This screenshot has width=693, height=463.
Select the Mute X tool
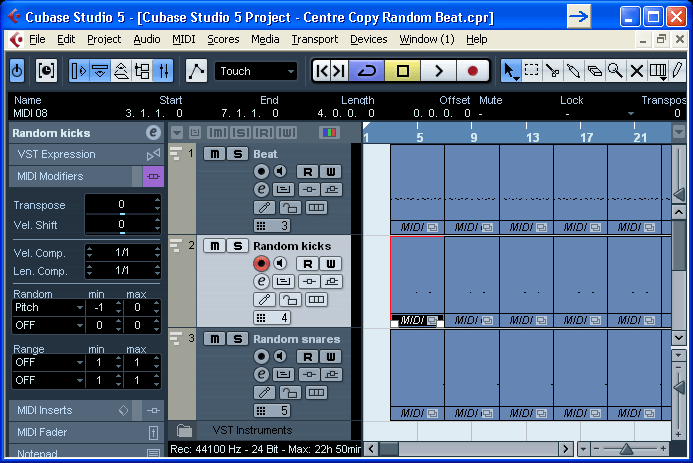636,71
